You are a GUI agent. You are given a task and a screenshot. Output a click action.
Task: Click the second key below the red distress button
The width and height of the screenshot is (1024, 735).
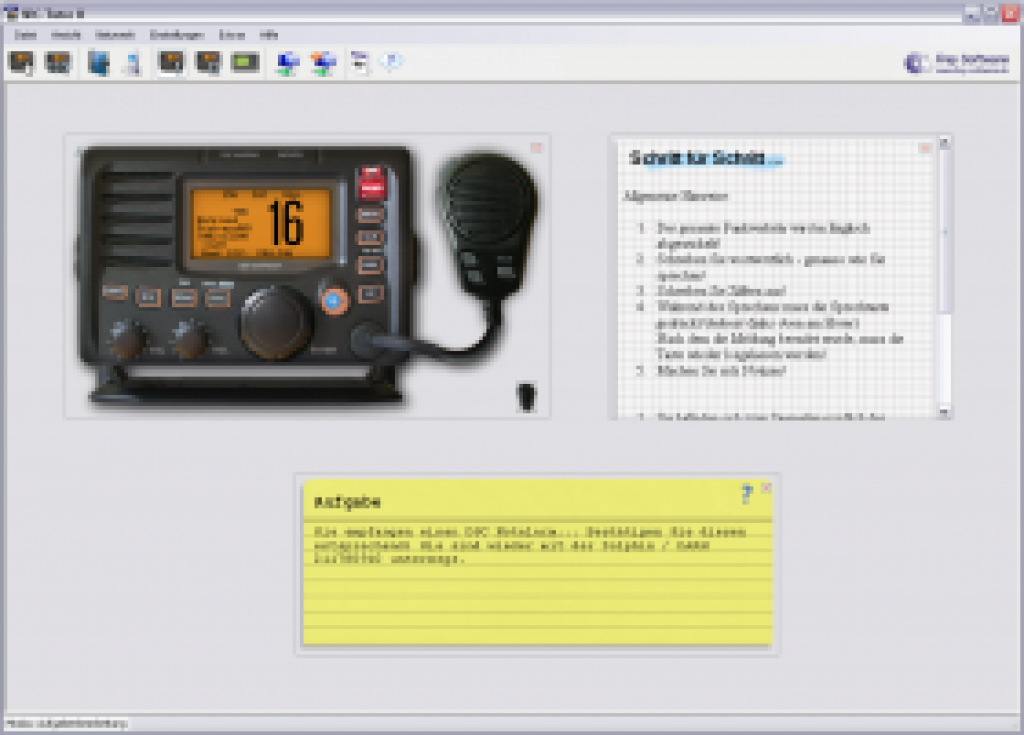point(370,238)
